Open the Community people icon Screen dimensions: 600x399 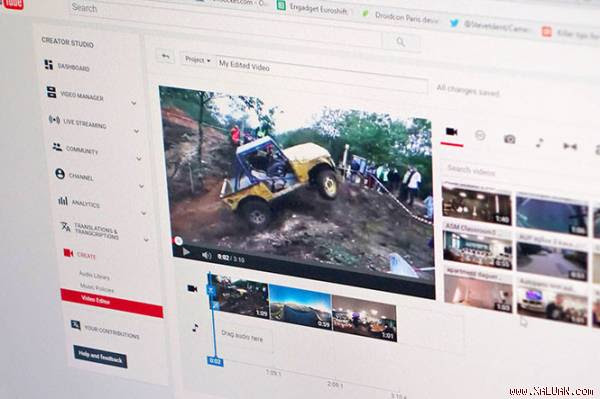tap(57, 147)
